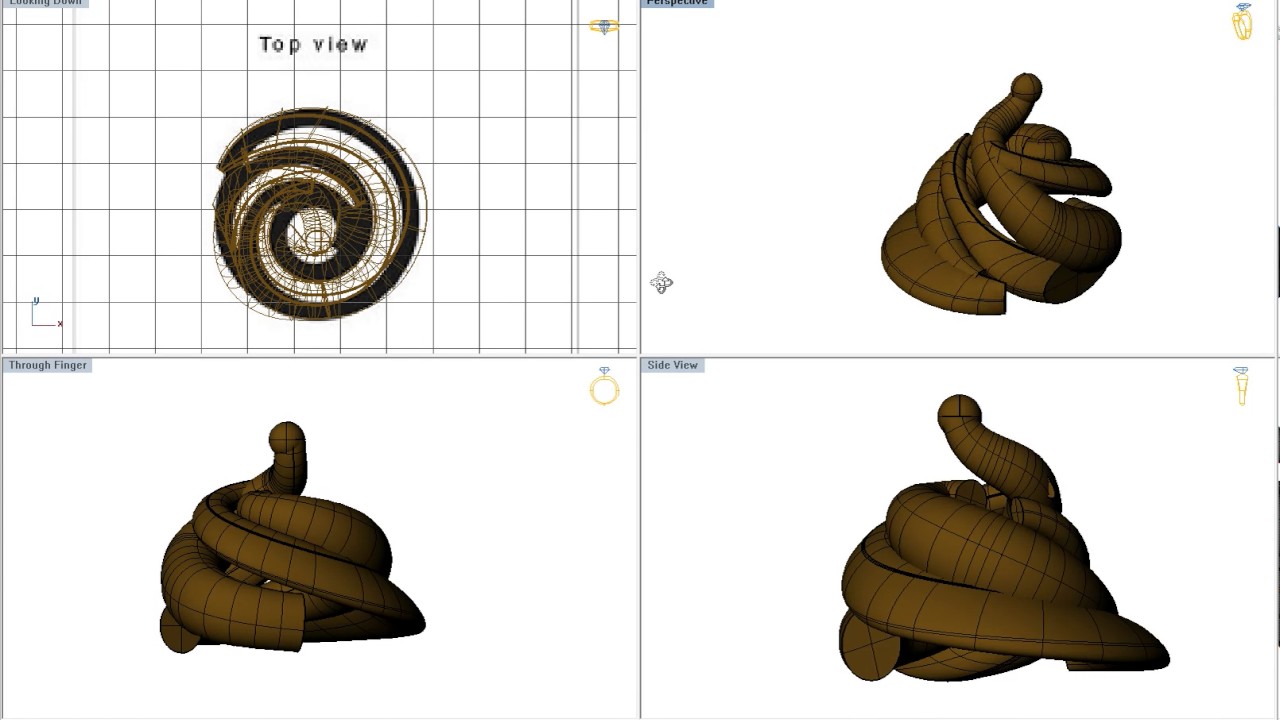The image size is (1280, 720).
Task: Activate the Perspective viewport title
Action: [x=677, y=3]
